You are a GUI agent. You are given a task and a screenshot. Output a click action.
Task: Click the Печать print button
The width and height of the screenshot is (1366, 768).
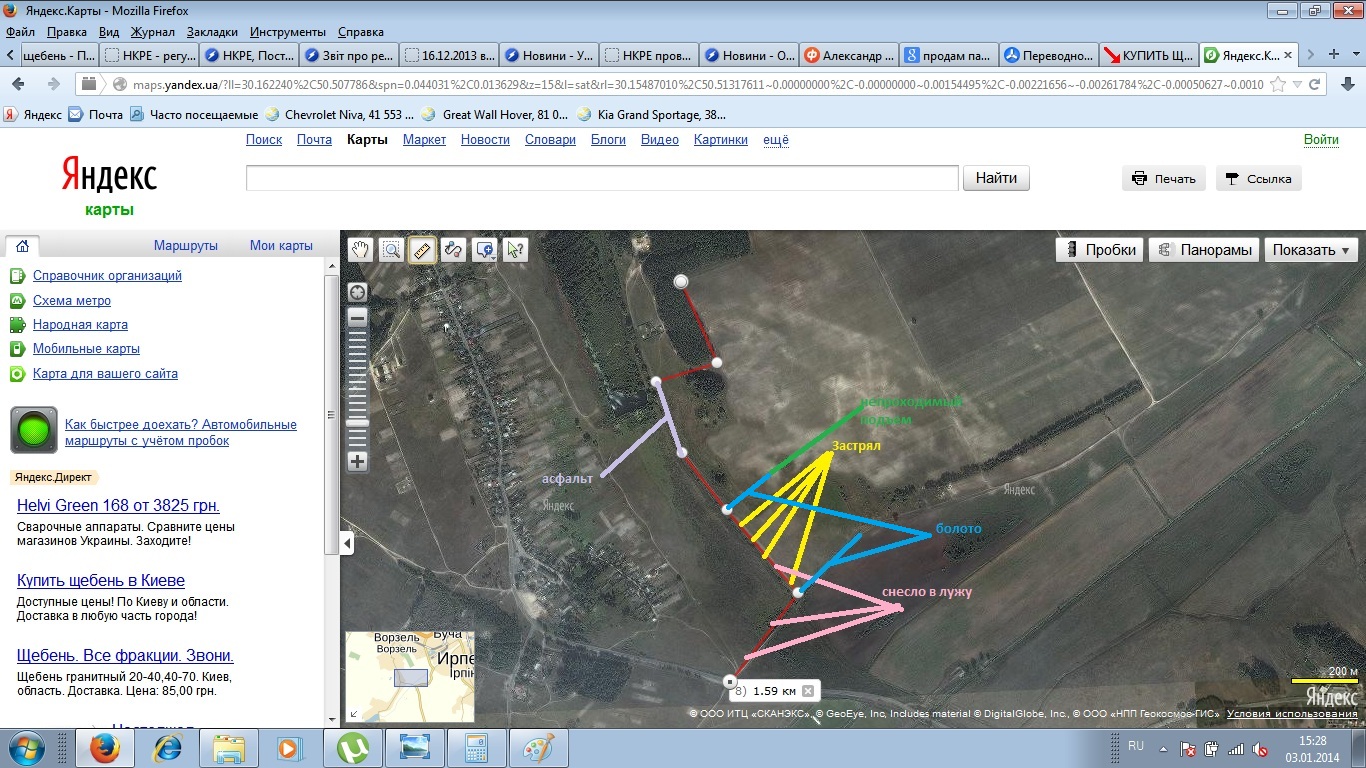pyautogui.click(x=1164, y=179)
